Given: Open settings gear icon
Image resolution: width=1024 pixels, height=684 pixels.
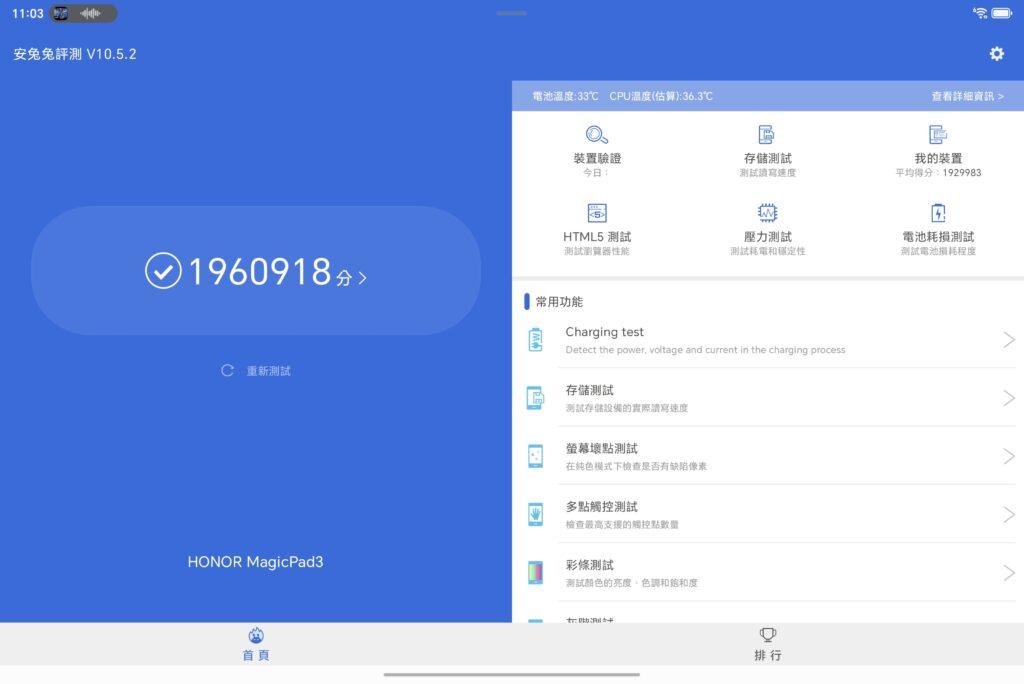Looking at the screenshot, I should tap(996, 54).
